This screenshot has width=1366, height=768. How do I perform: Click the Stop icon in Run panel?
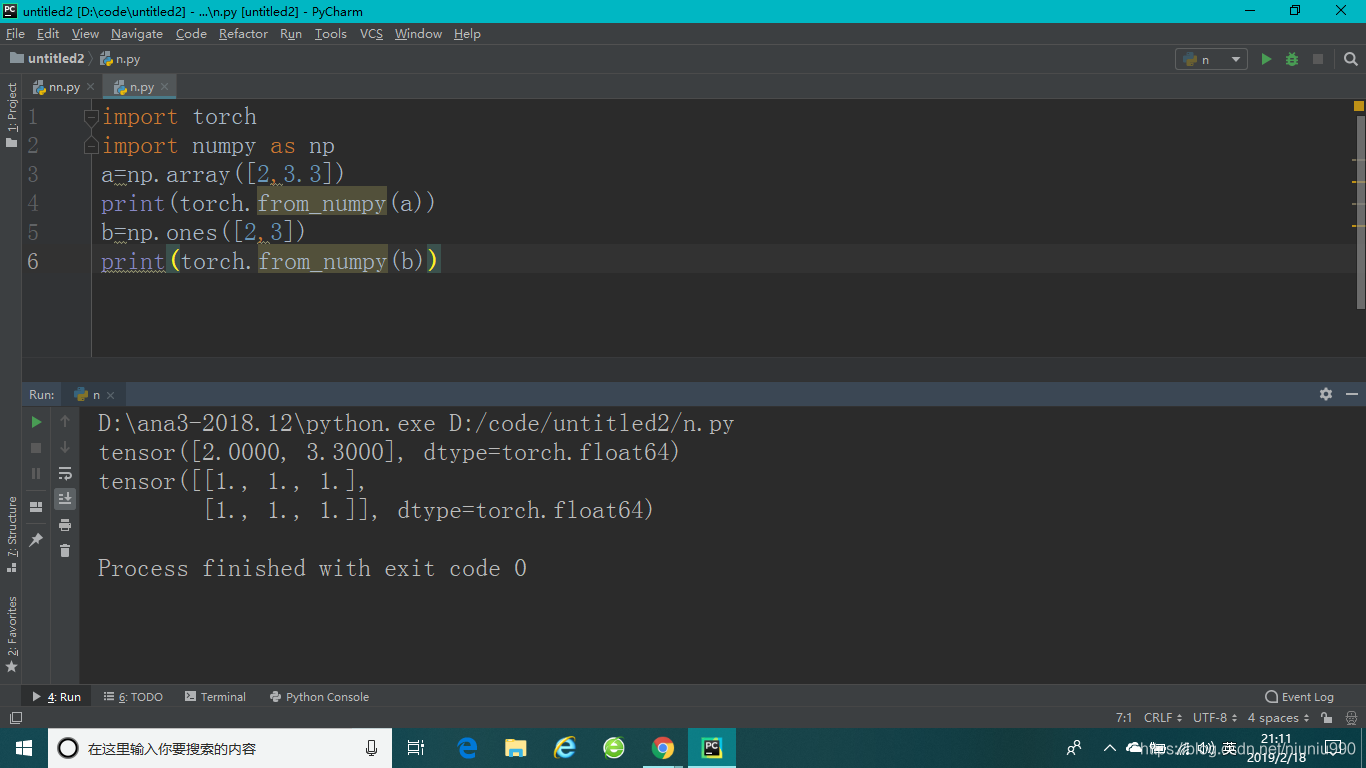point(37,448)
